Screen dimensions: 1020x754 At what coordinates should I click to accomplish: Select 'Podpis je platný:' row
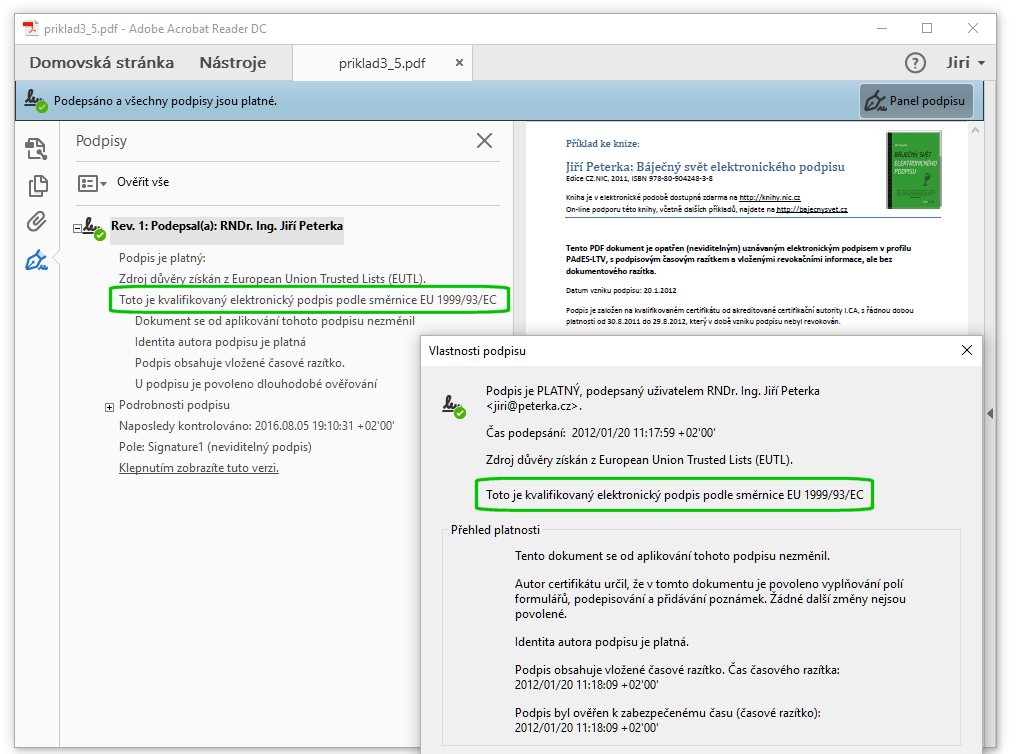162,258
